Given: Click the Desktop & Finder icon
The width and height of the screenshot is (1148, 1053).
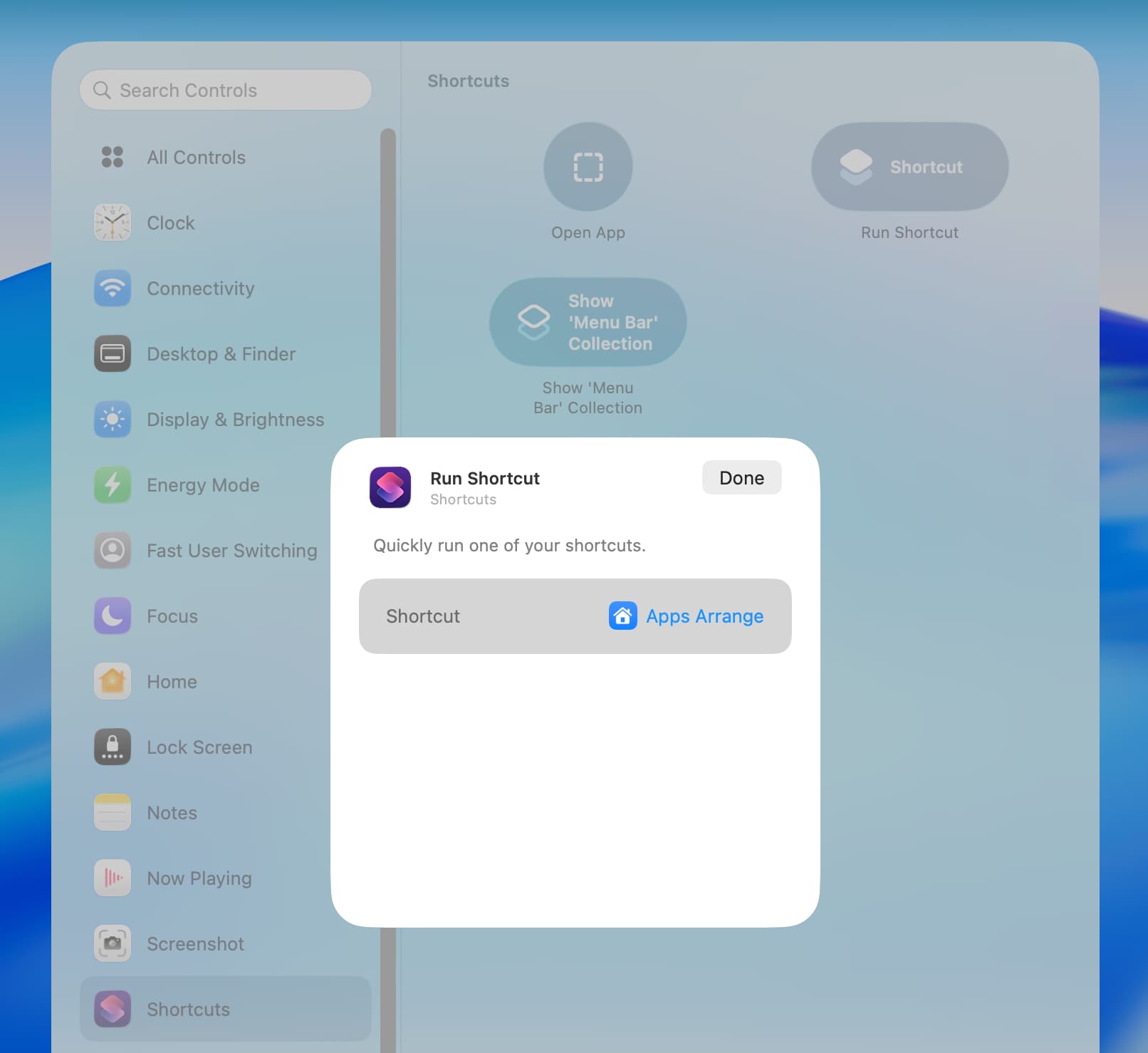Looking at the screenshot, I should click(113, 353).
